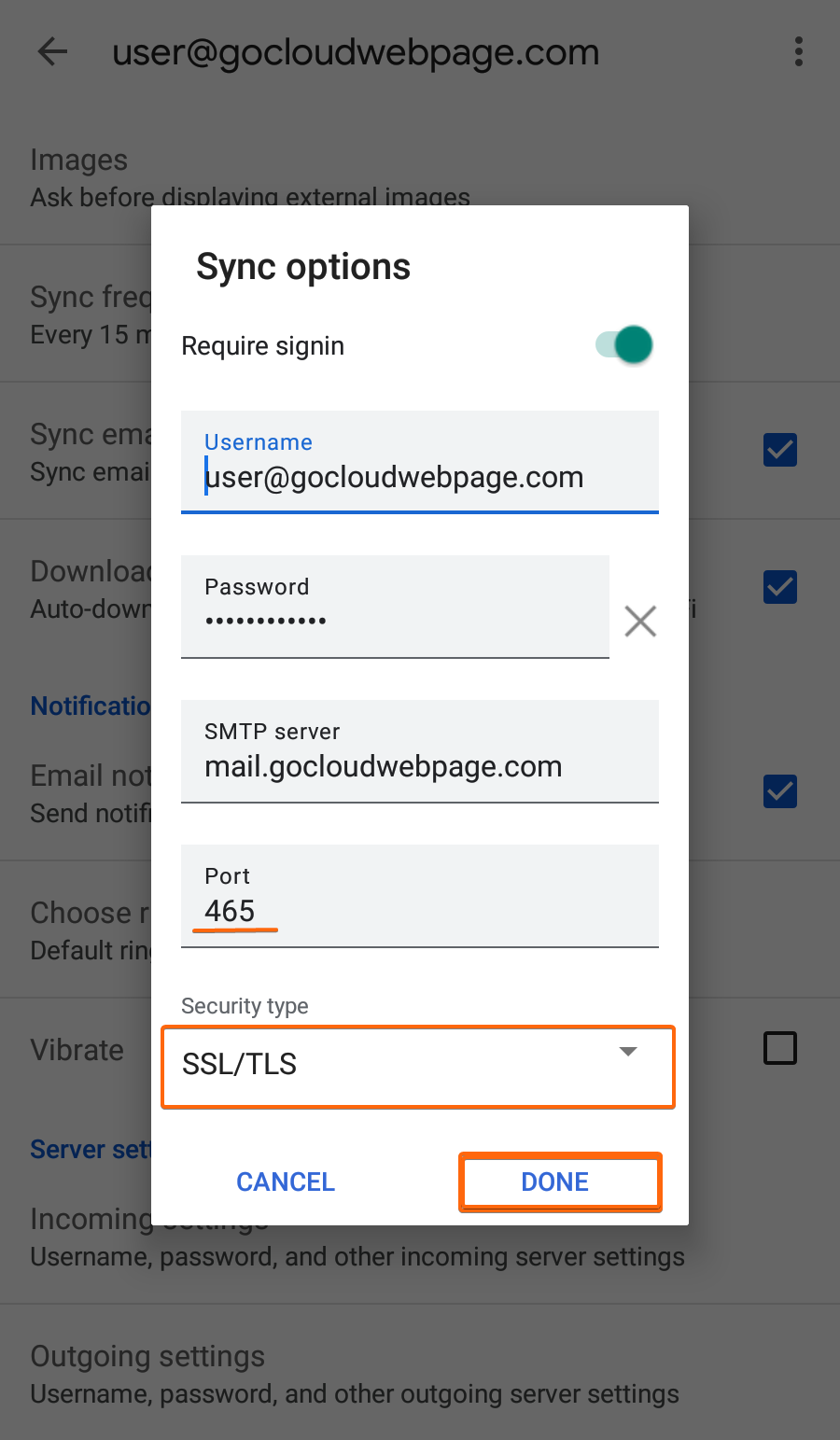Click the Password input field

pyautogui.click(x=395, y=607)
